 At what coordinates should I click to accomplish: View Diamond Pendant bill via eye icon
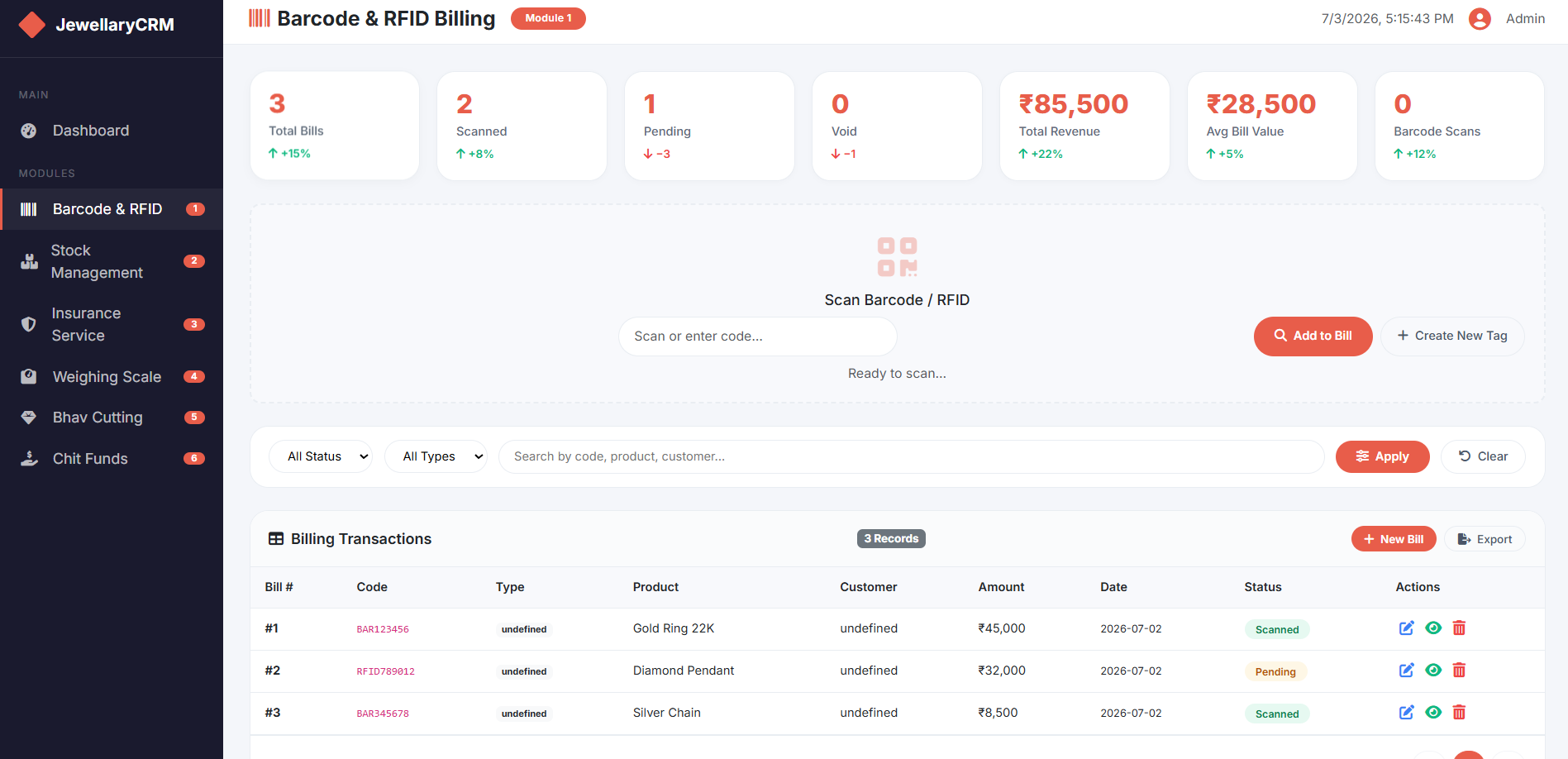[1433, 671]
